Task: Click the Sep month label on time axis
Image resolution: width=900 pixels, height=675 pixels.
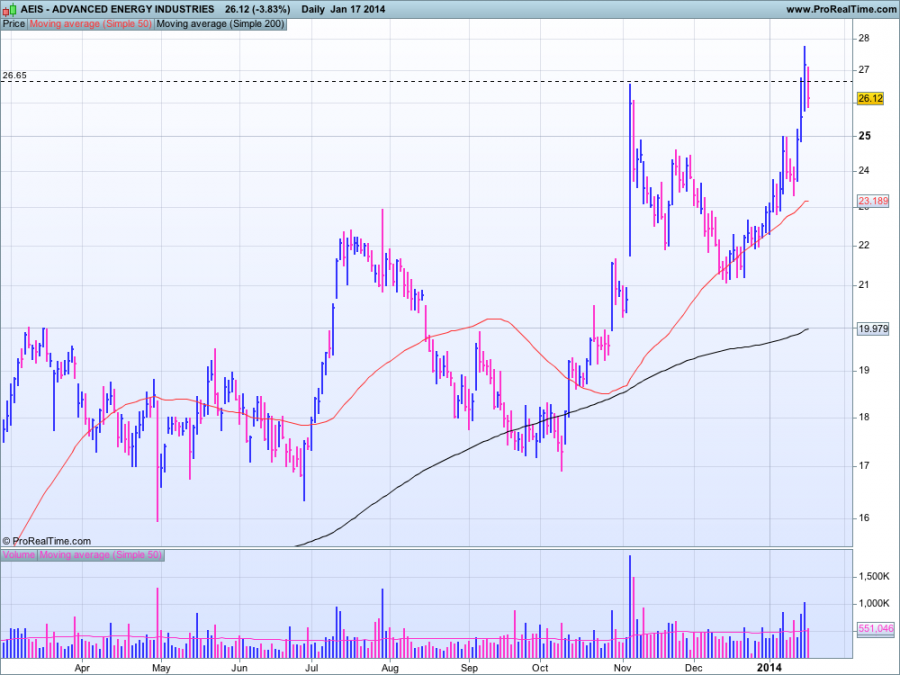Action: (x=470, y=668)
